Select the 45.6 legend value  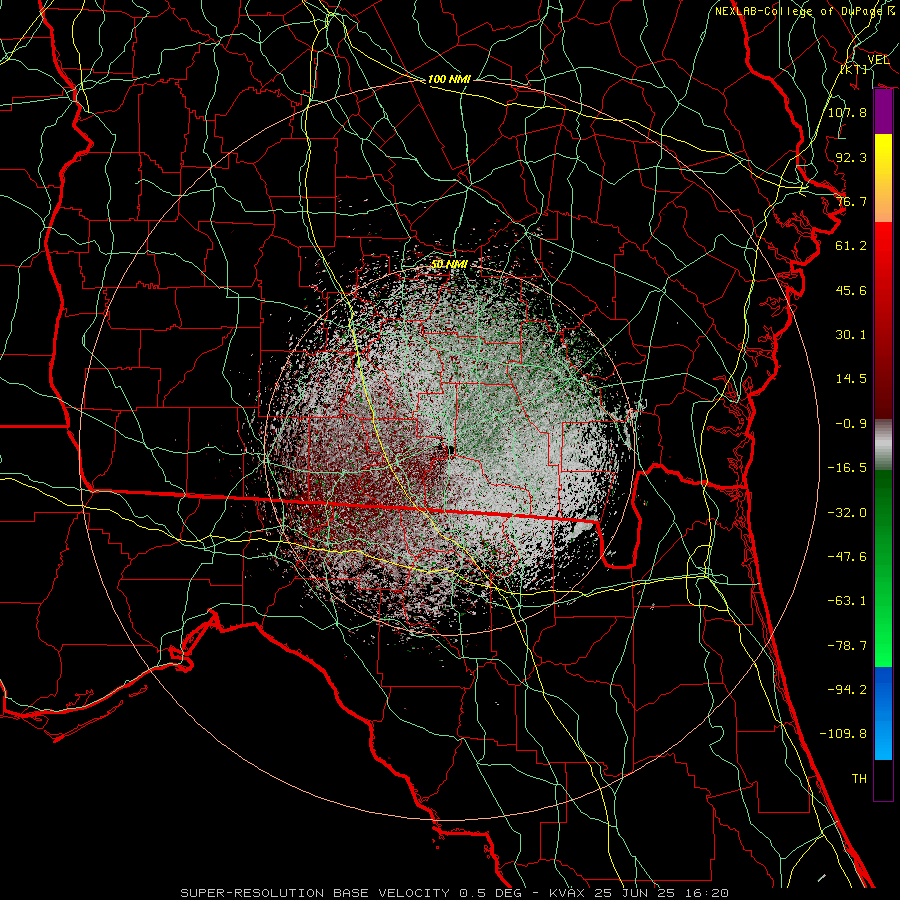point(851,290)
